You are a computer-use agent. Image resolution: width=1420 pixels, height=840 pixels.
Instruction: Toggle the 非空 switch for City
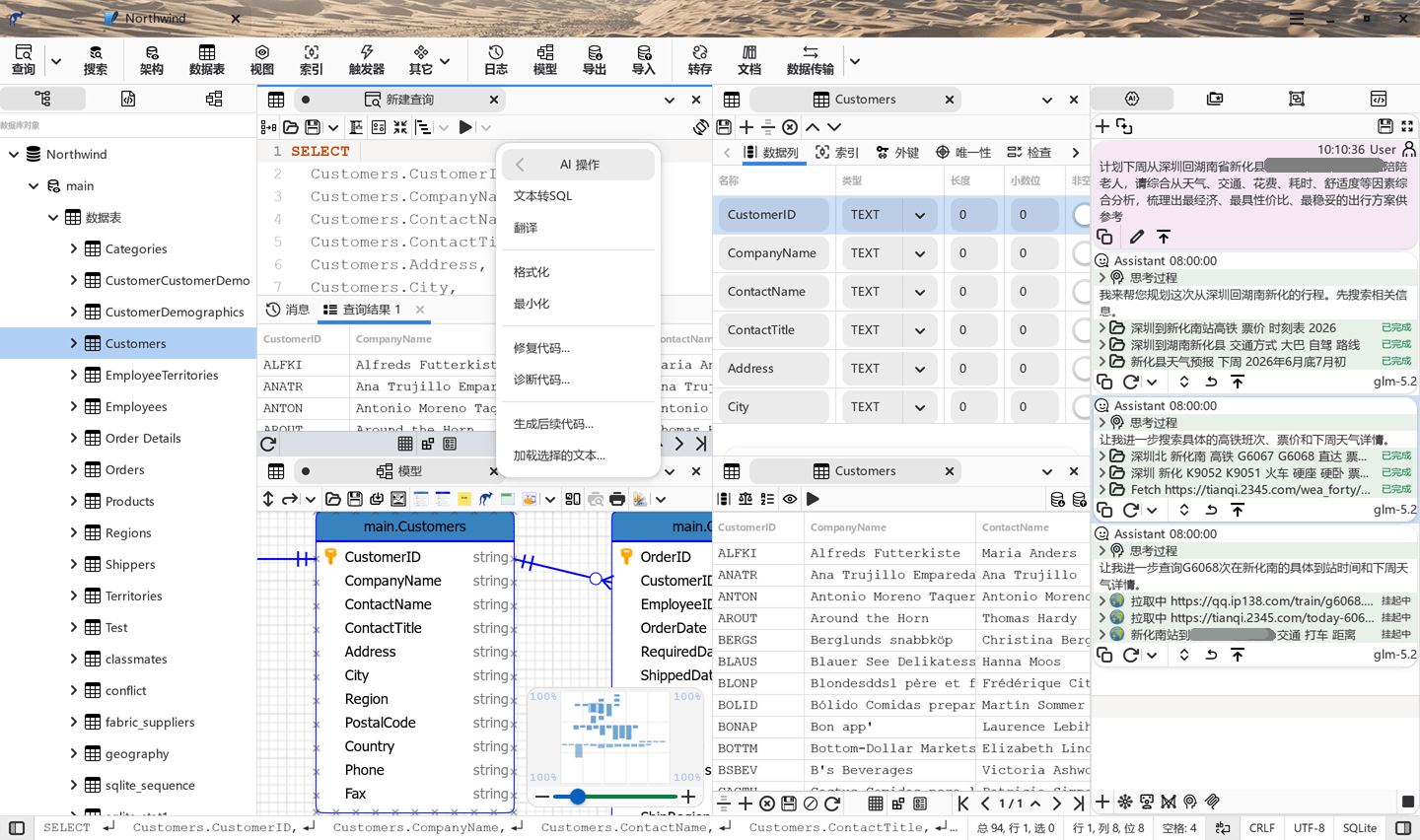point(1082,406)
